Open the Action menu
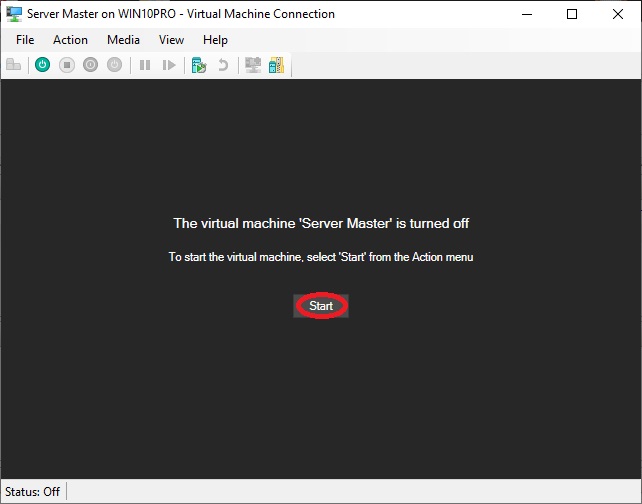The width and height of the screenshot is (642, 504). point(70,40)
